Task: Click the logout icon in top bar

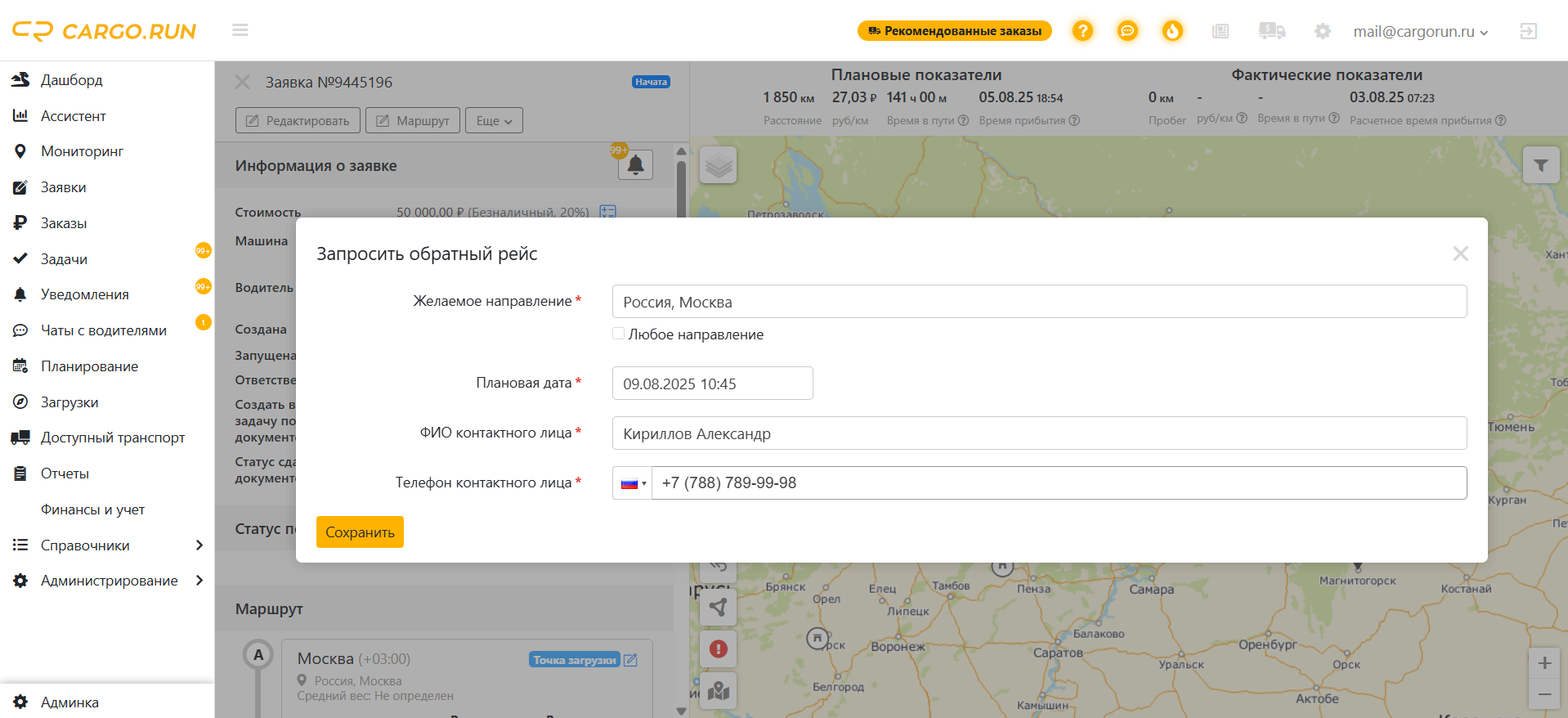Action: point(1528,31)
